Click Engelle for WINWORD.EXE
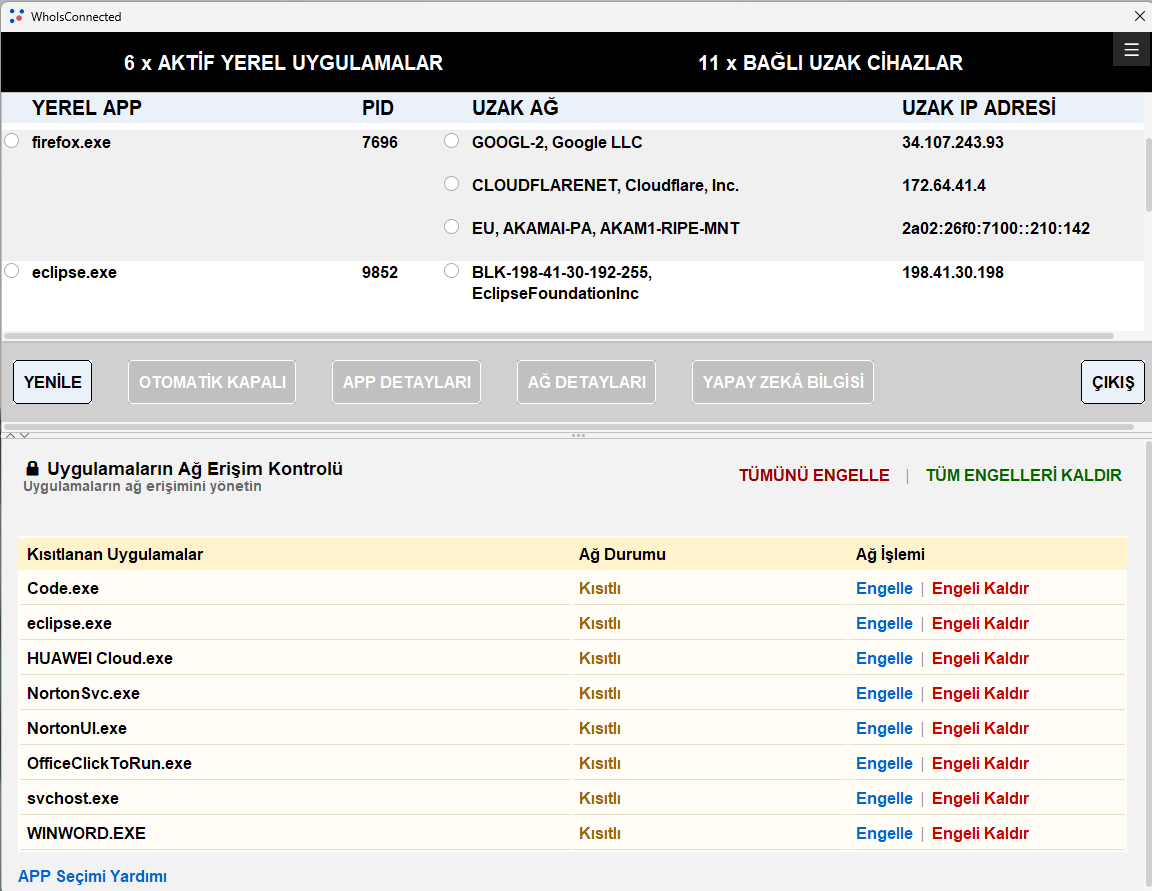 click(x=884, y=834)
